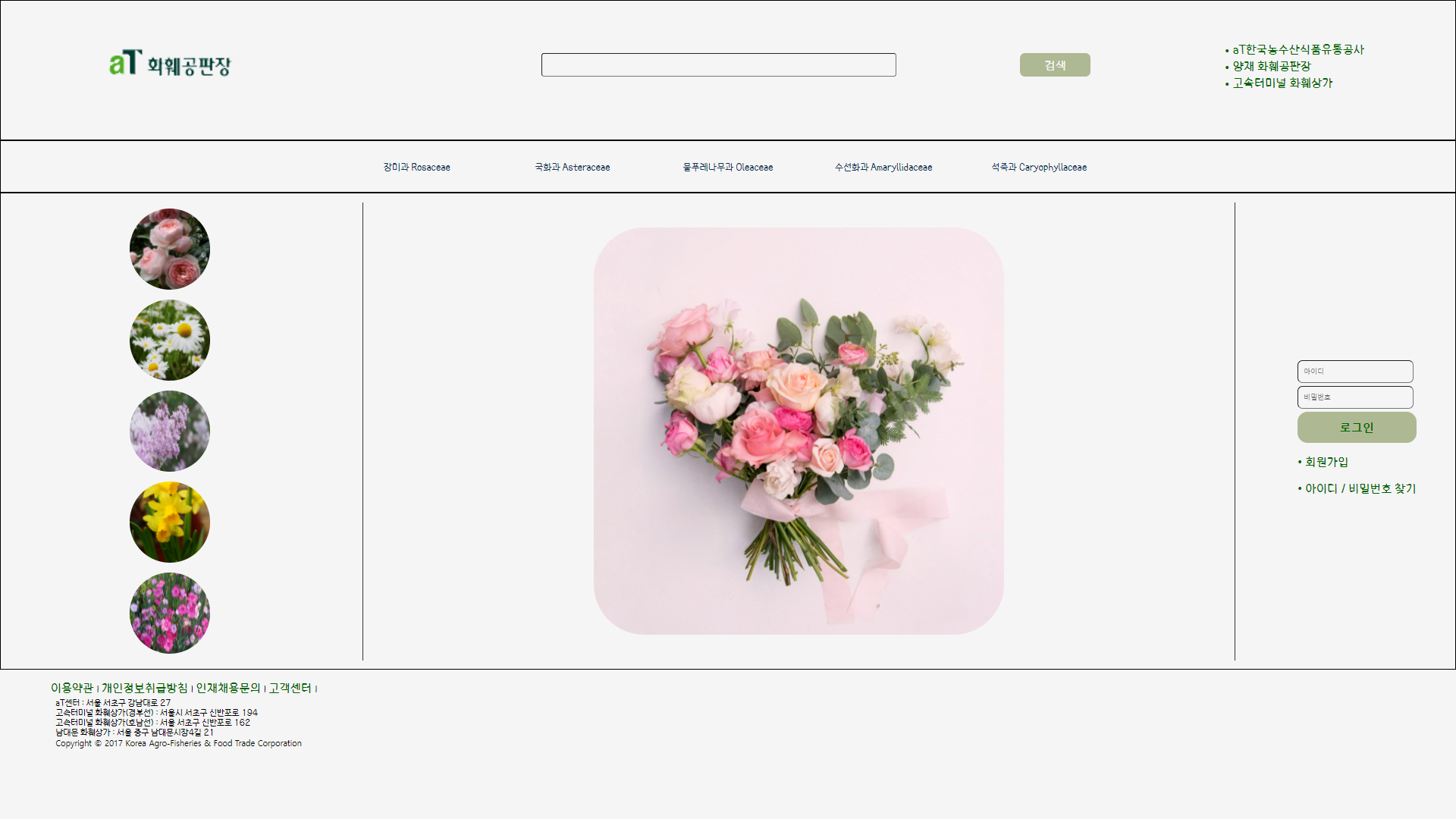Open the 수선화과 Amaryllidaceae menu item
Image resolution: width=1456 pixels, height=819 pixels.
pyautogui.click(x=883, y=168)
